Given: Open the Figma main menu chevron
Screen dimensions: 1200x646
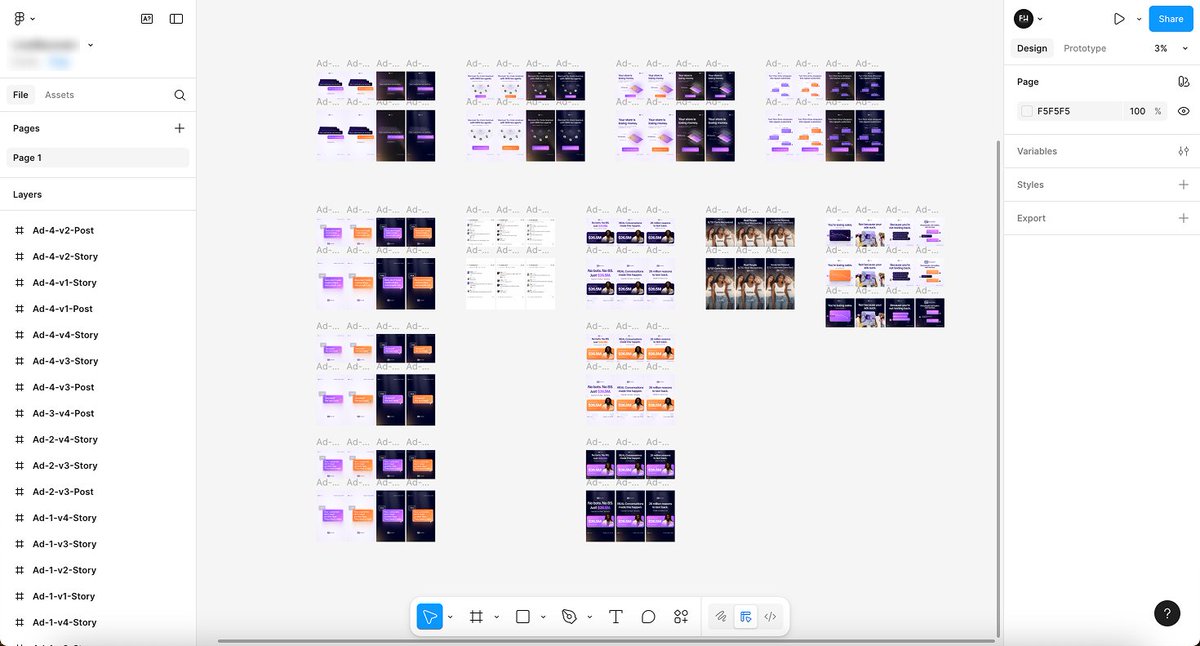Looking at the screenshot, I should coord(30,18).
